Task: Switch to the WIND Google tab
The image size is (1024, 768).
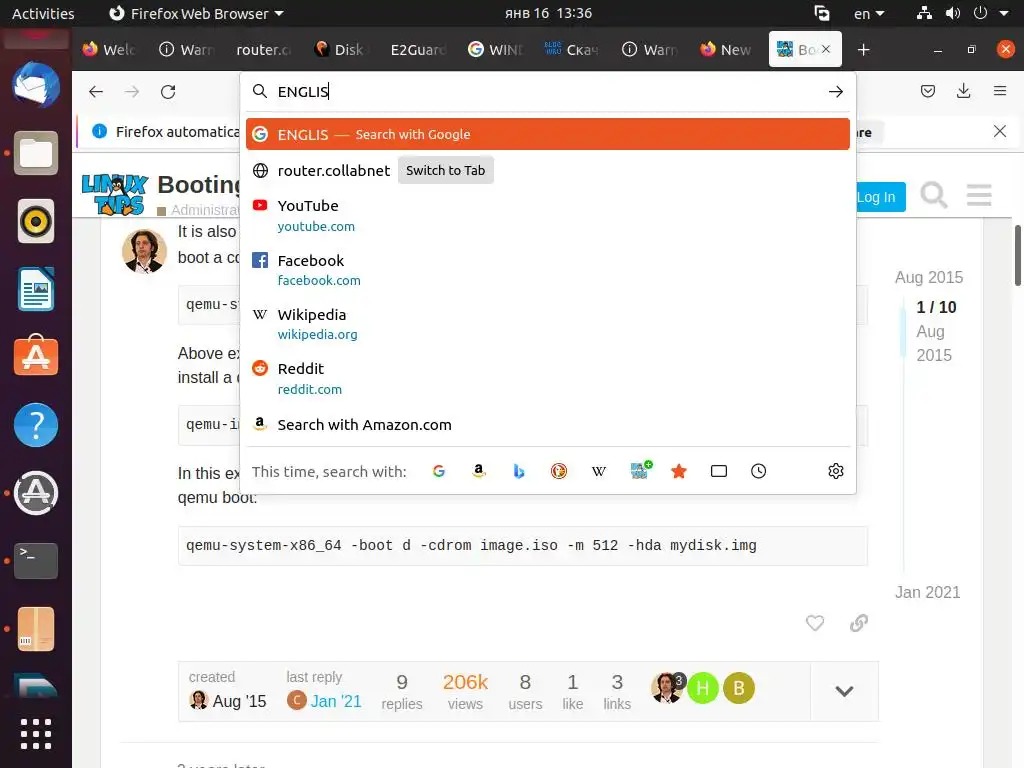Action: [495, 50]
